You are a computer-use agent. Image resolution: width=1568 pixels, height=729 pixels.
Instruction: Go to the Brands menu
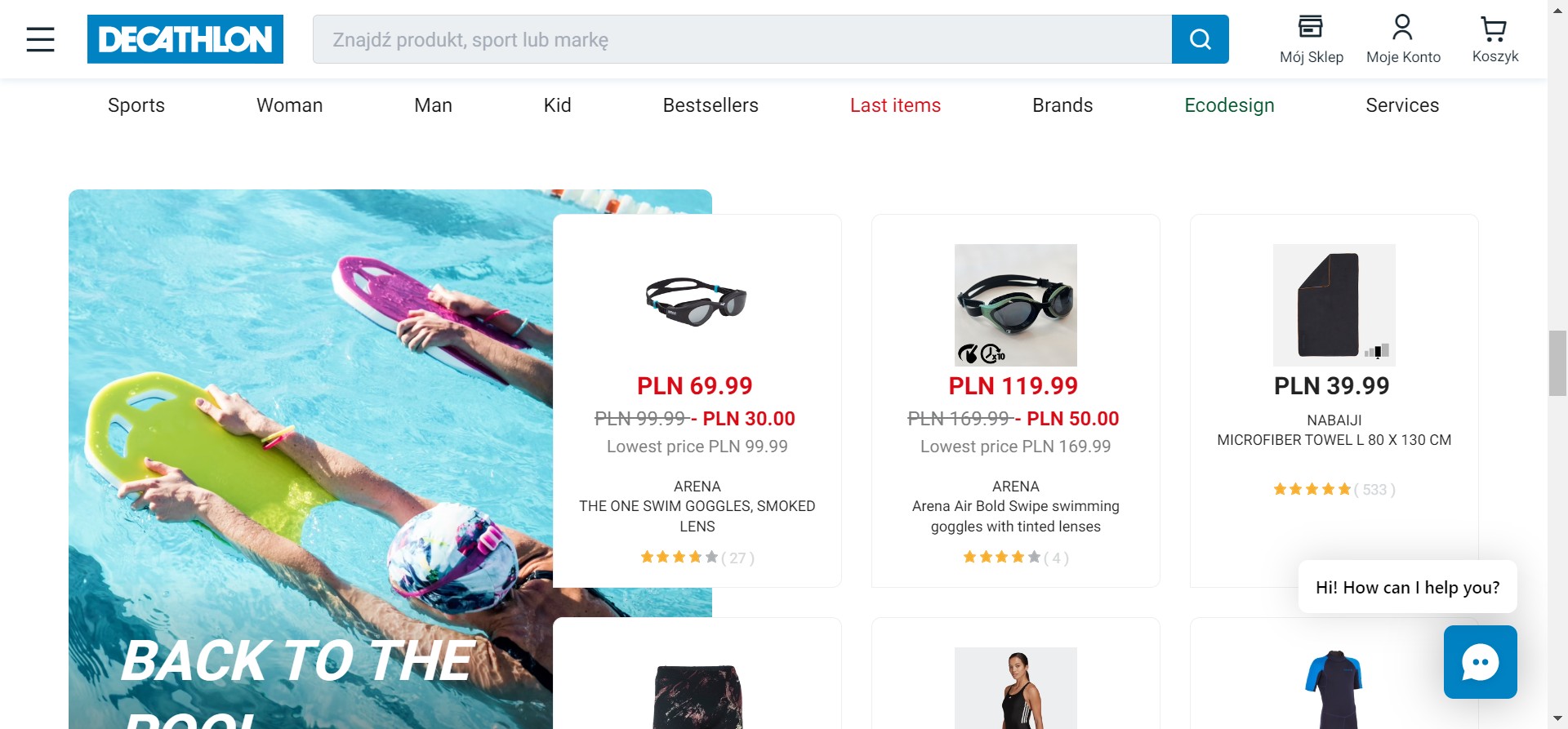(x=1062, y=105)
